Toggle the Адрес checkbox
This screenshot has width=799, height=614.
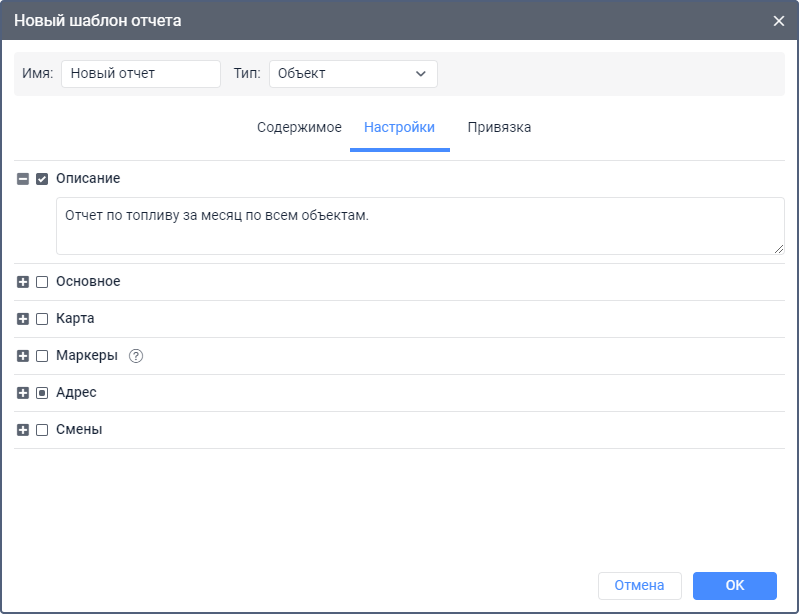click(x=42, y=393)
